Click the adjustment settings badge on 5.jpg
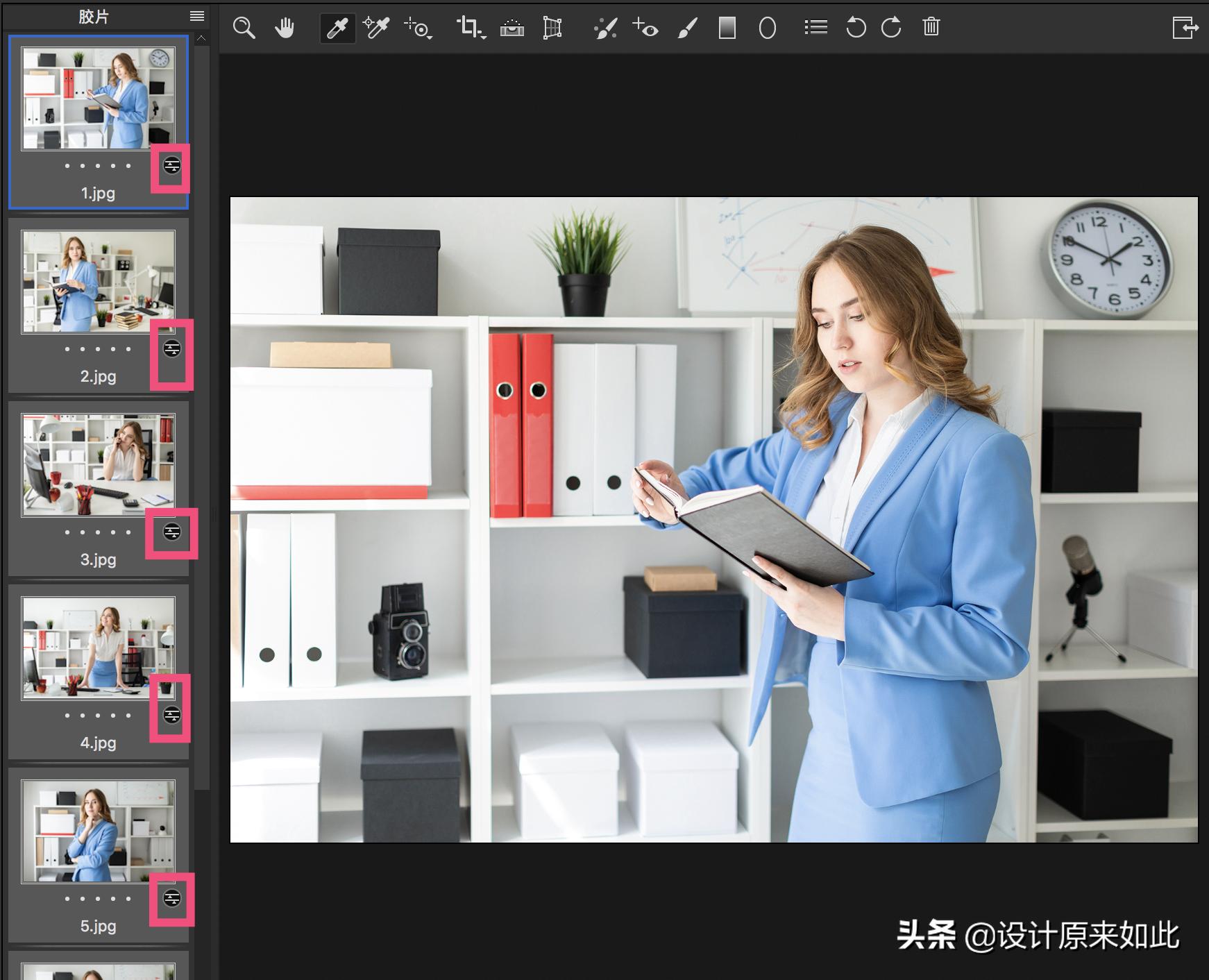Image resolution: width=1209 pixels, height=980 pixels. [171, 898]
